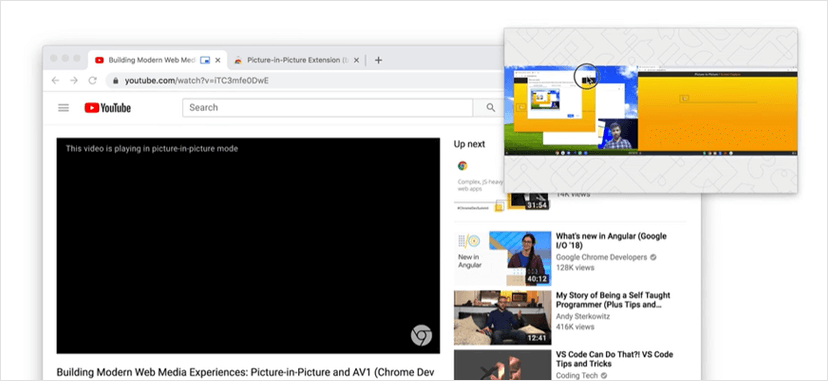Open What's new in Angular title link
This screenshot has width=828, height=381.
click(x=611, y=241)
